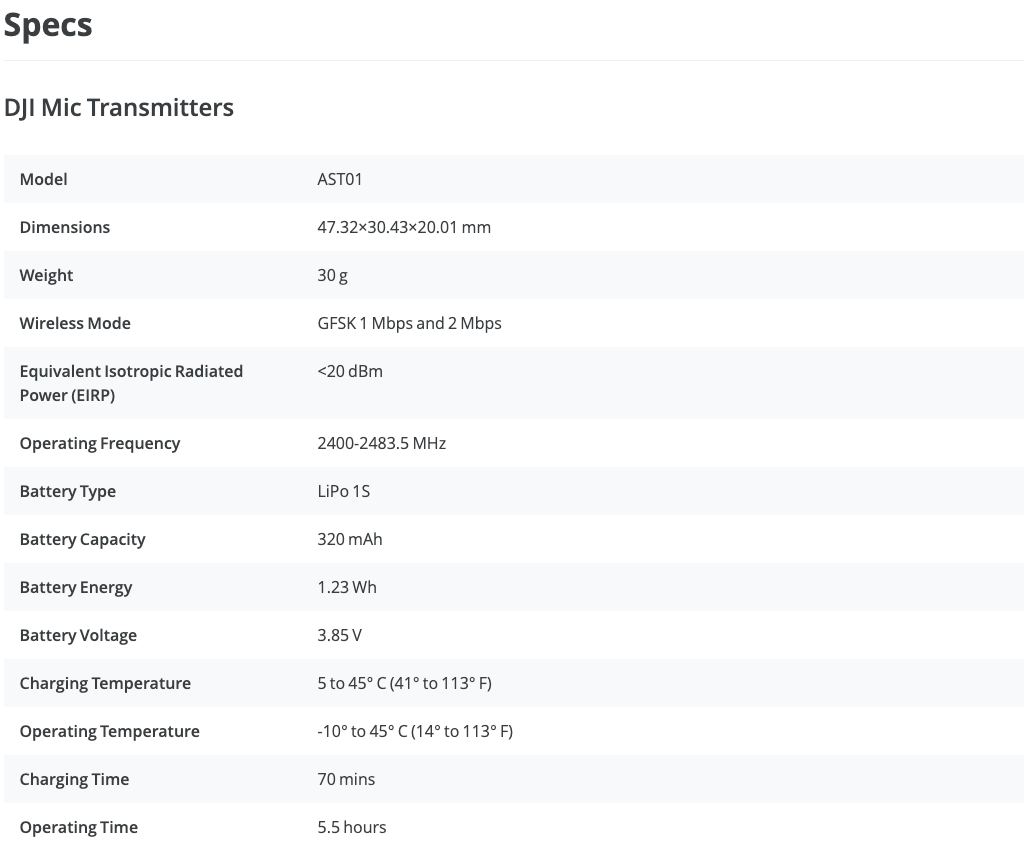
Task: Select the weight value "30 g"
Action: coord(332,275)
